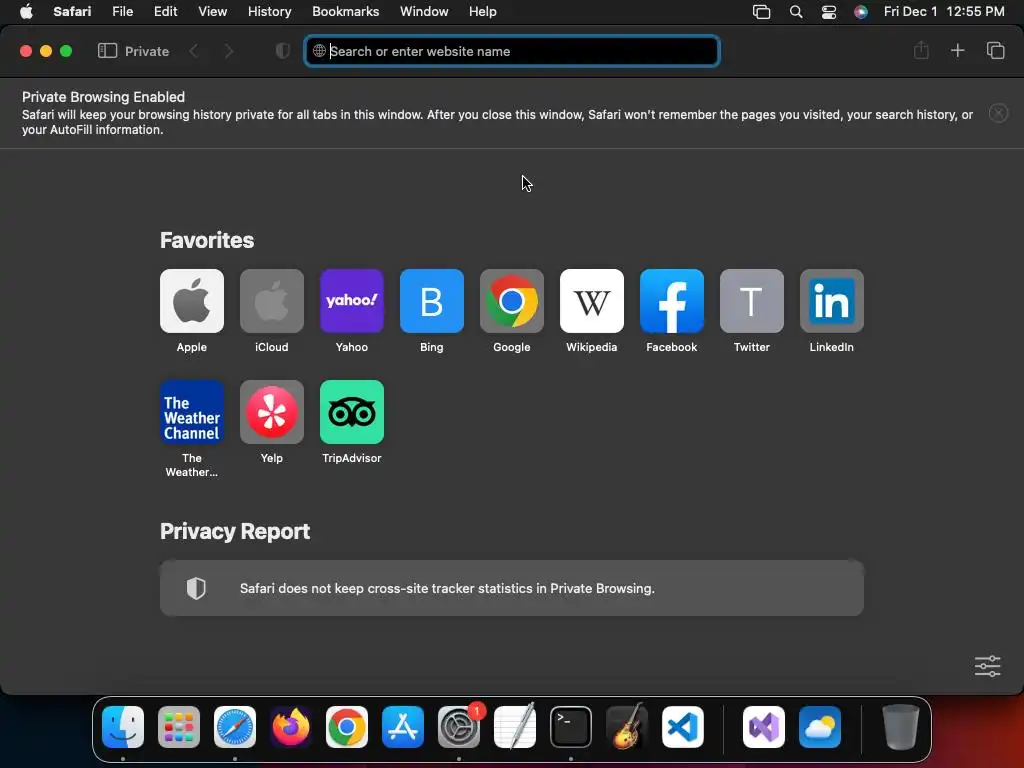Toggle the Safari sidebar
1024x768 pixels.
[x=107, y=51]
